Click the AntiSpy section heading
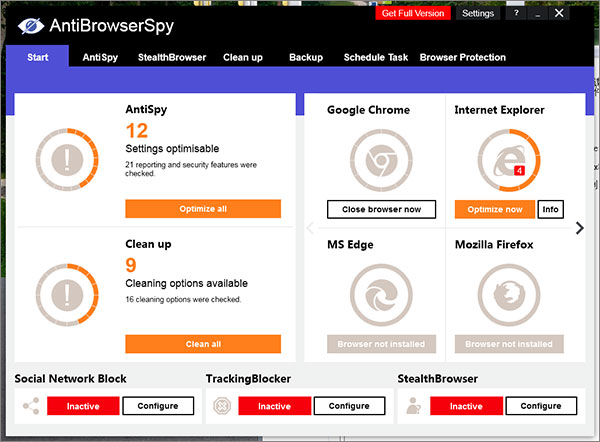This screenshot has height=442, width=600. click(146, 109)
